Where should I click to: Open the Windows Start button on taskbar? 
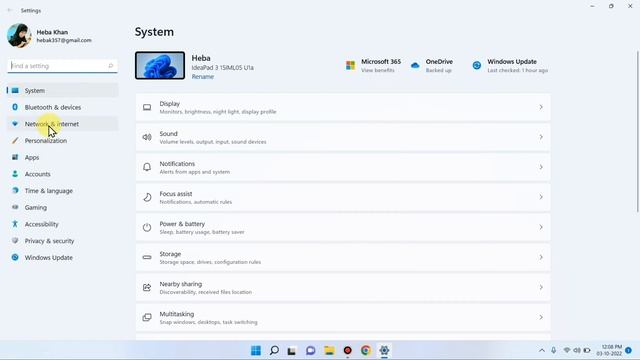pyautogui.click(x=256, y=350)
